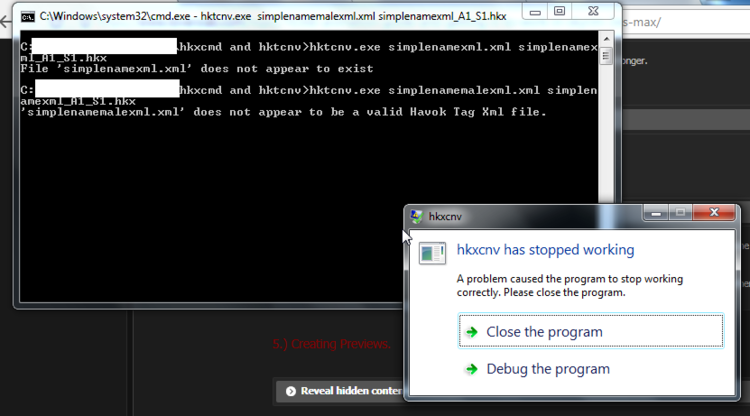Click the green arrow beside Debug the program
Screen dimensions: 750x416
(472, 369)
